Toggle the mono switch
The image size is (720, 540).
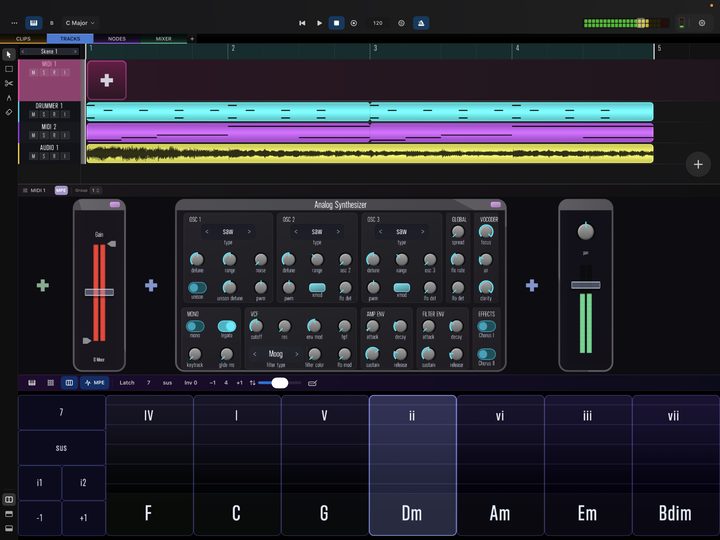point(195,326)
